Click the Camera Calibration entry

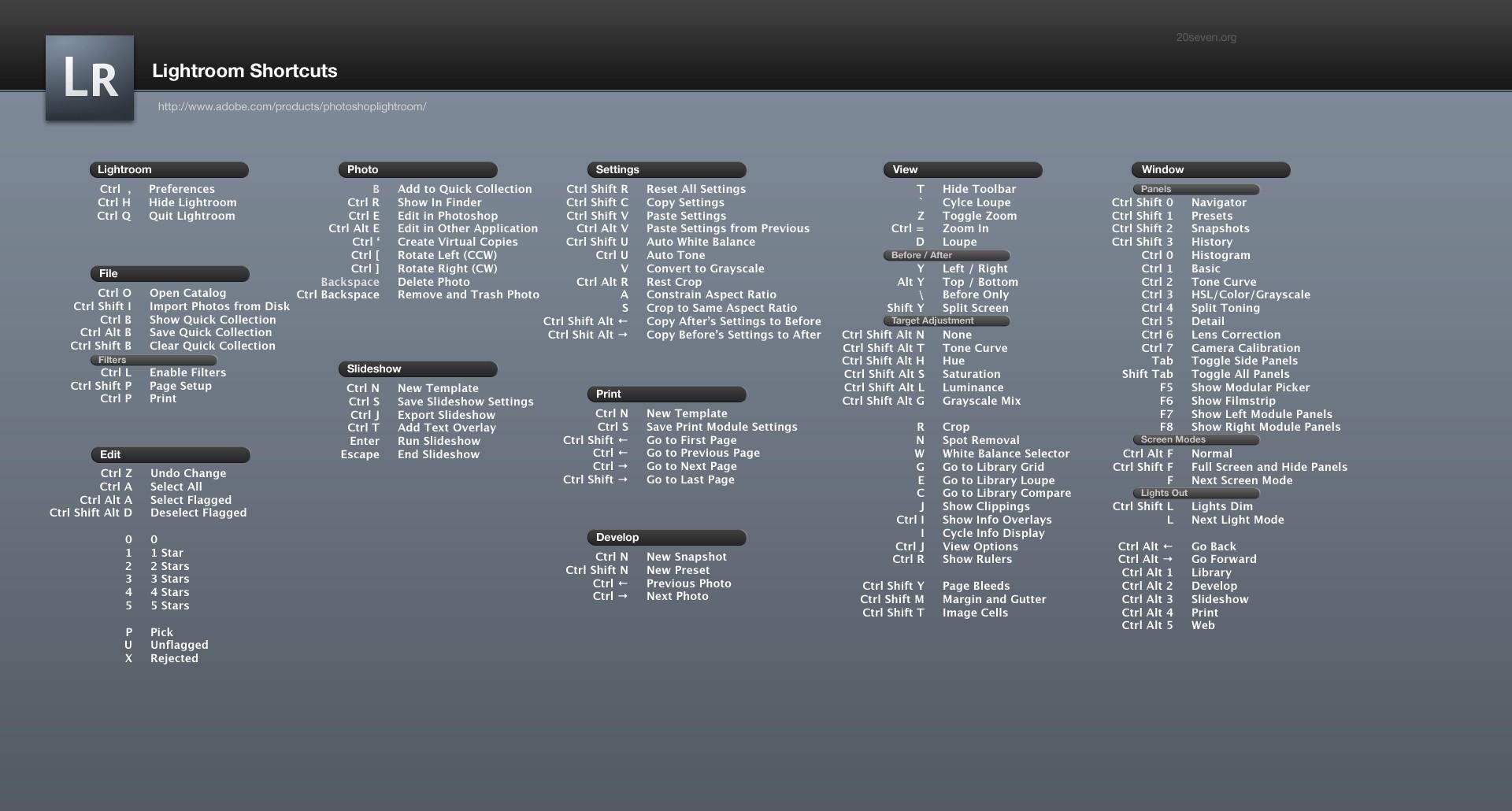[1246, 348]
